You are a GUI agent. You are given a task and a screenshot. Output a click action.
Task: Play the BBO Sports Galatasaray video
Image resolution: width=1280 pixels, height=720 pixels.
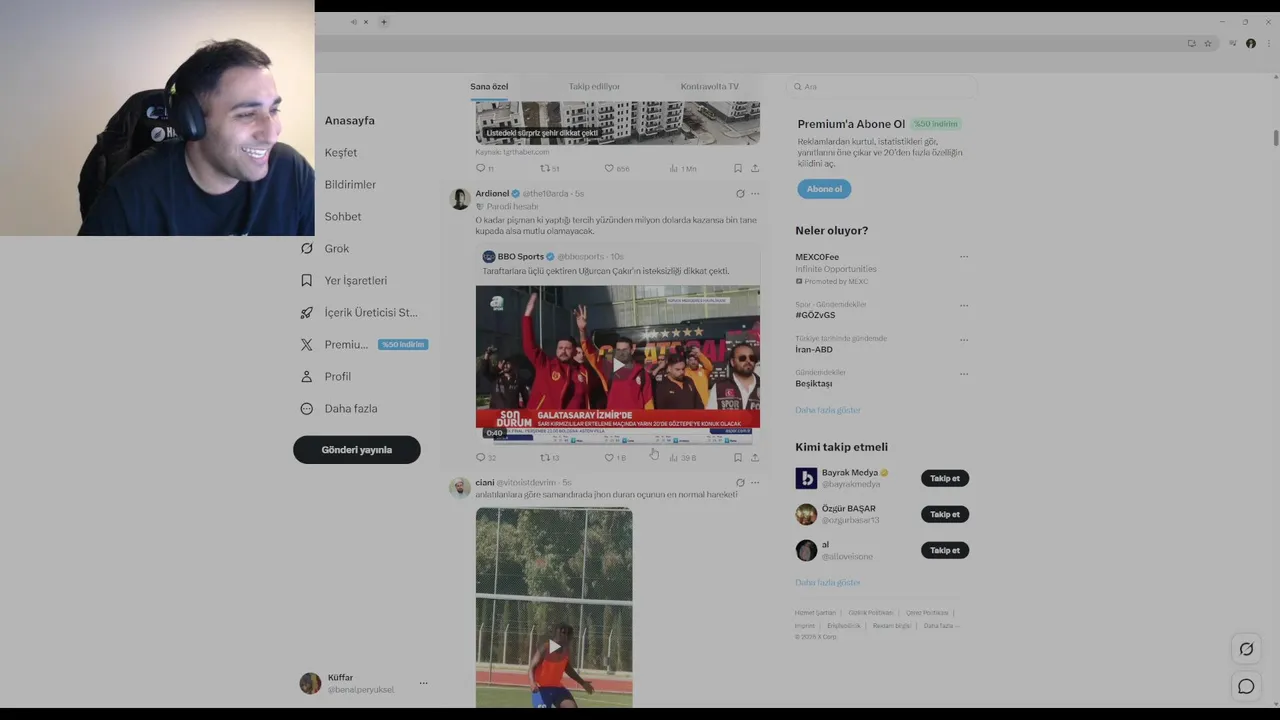618,364
